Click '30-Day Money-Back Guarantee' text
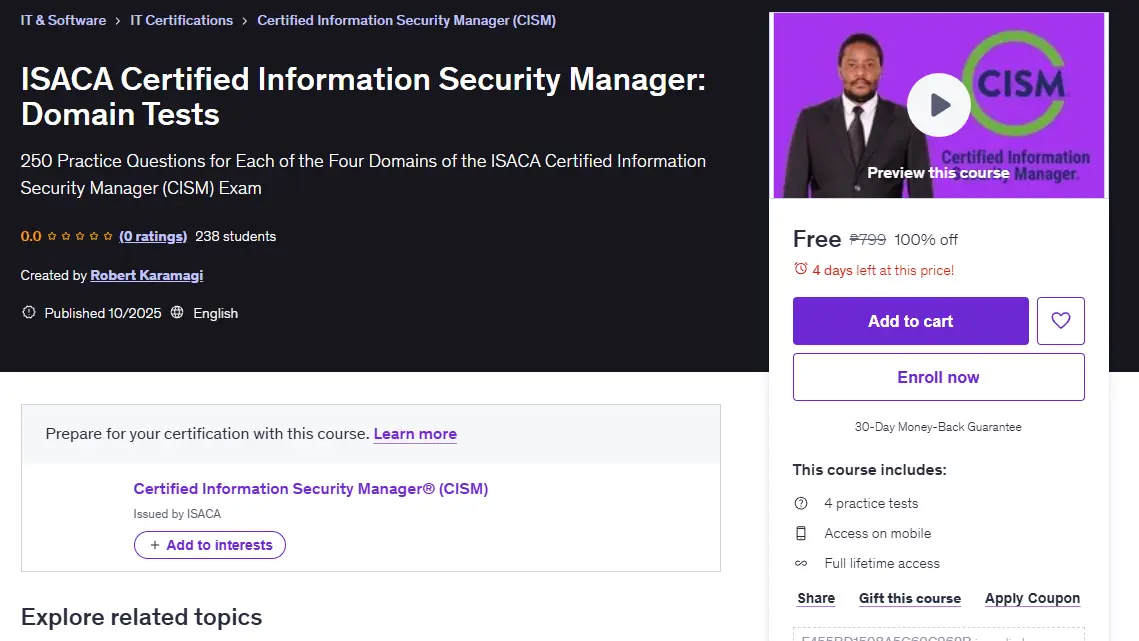The width and height of the screenshot is (1139, 641). click(x=938, y=427)
